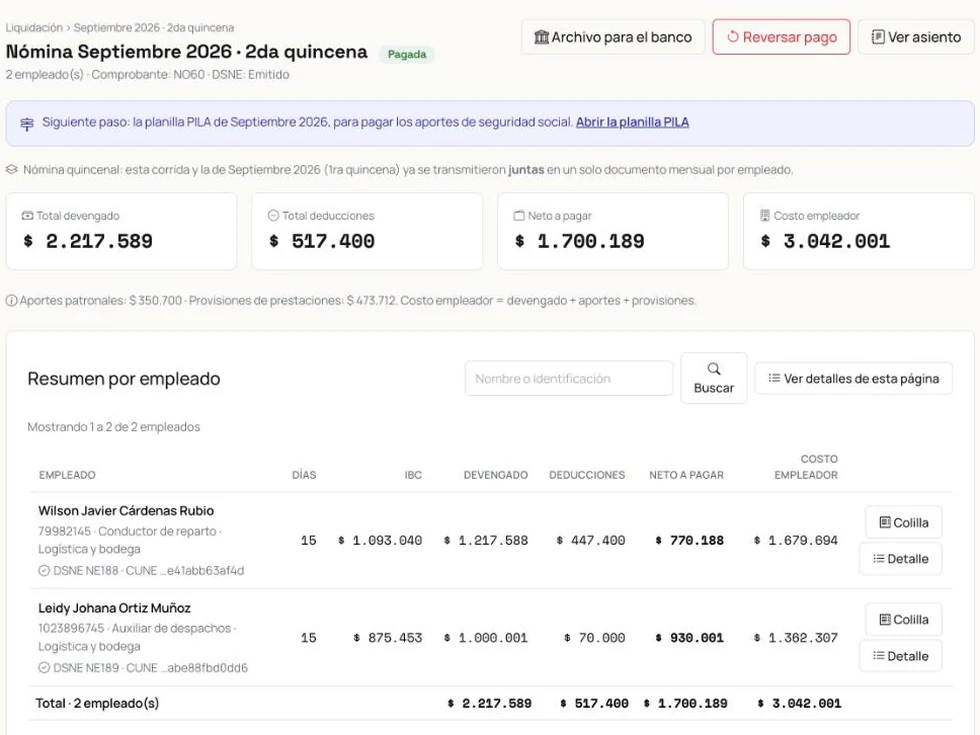Click the Neto a pagar wallet icon

coord(519,216)
